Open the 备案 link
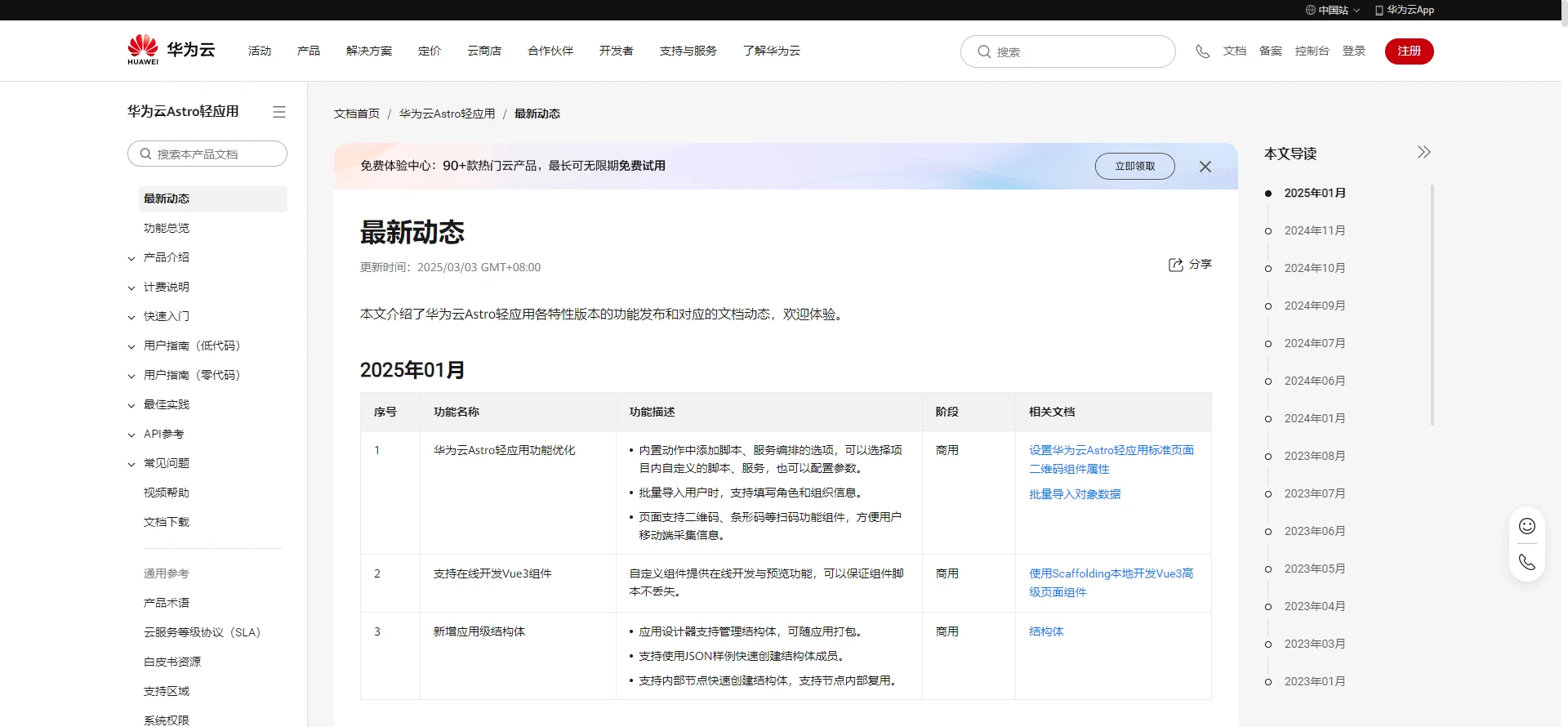This screenshot has width=1568, height=727. pos(1271,51)
